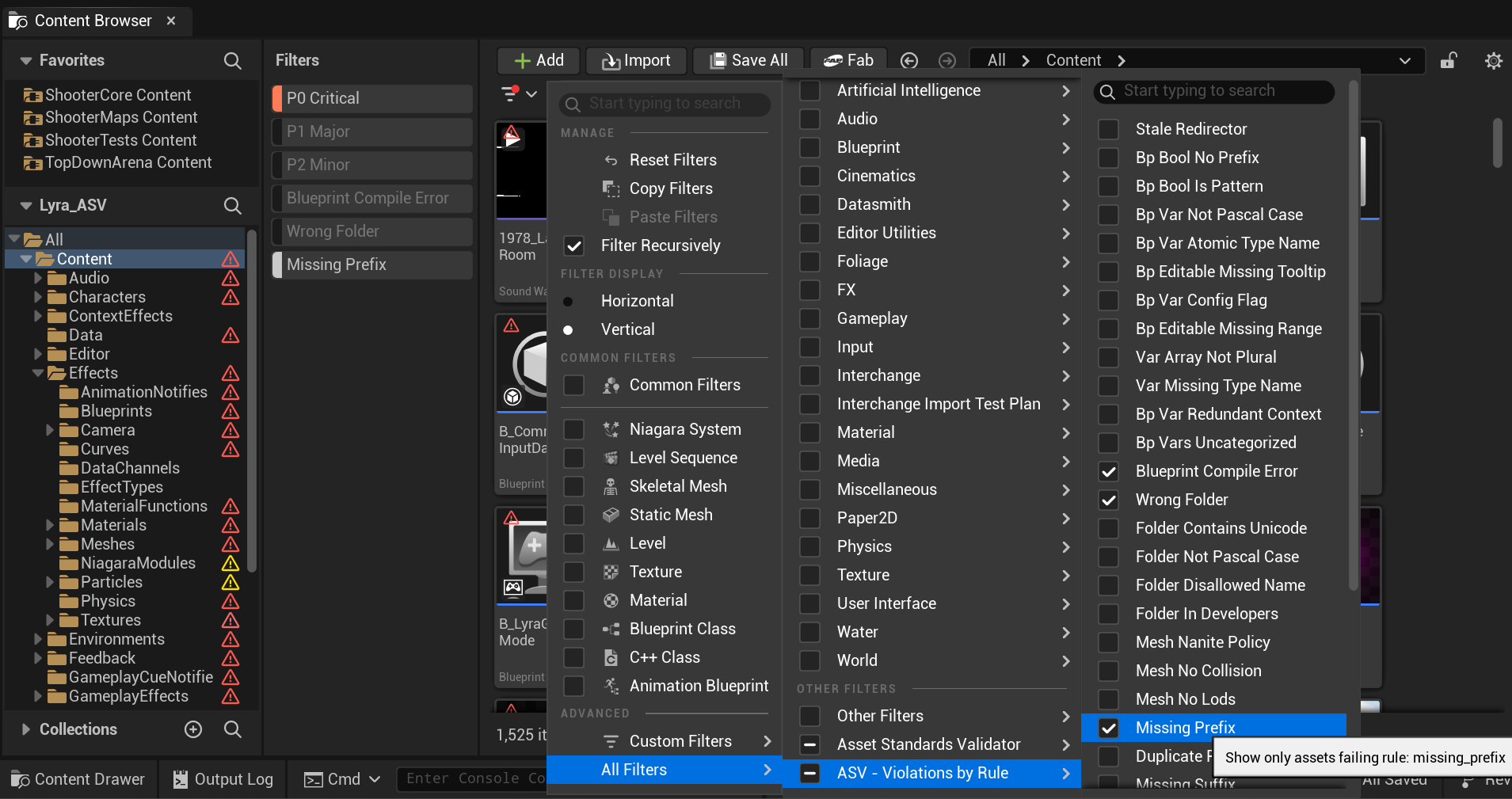Choose Reset Filters menu entry
Screen dimensions: 1512x799
pos(665,160)
